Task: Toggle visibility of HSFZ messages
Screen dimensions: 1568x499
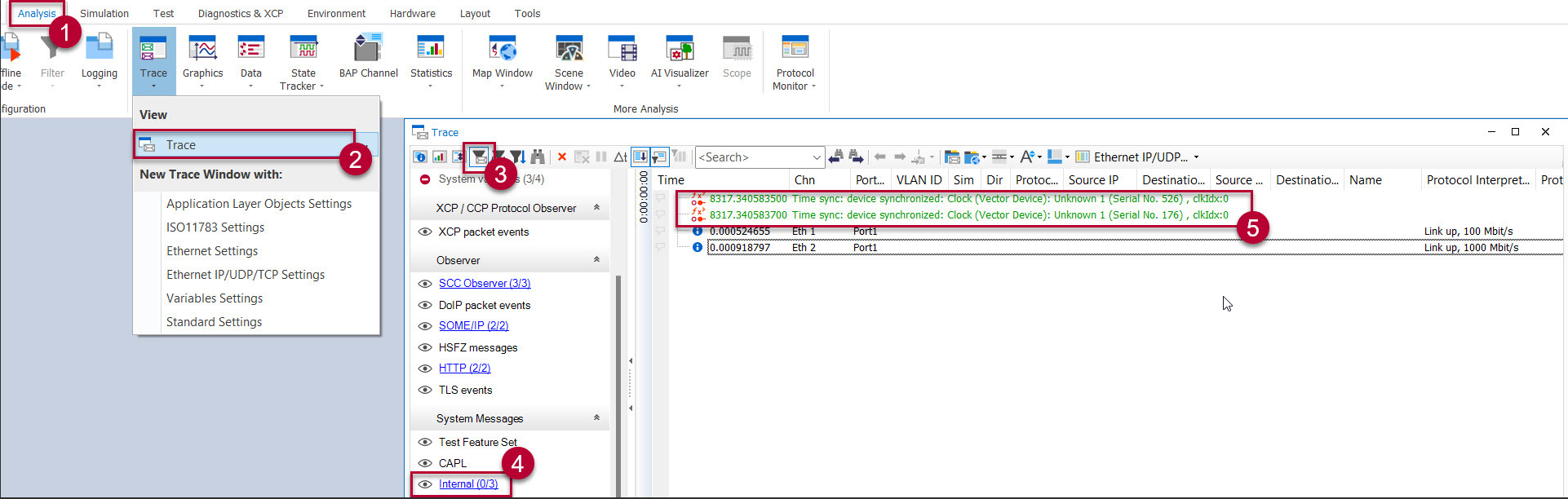Action: click(x=425, y=347)
